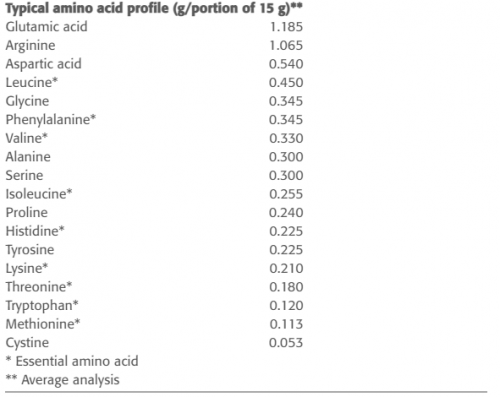Select the Alanine row label
The width and height of the screenshot is (500, 397).
point(28,157)
